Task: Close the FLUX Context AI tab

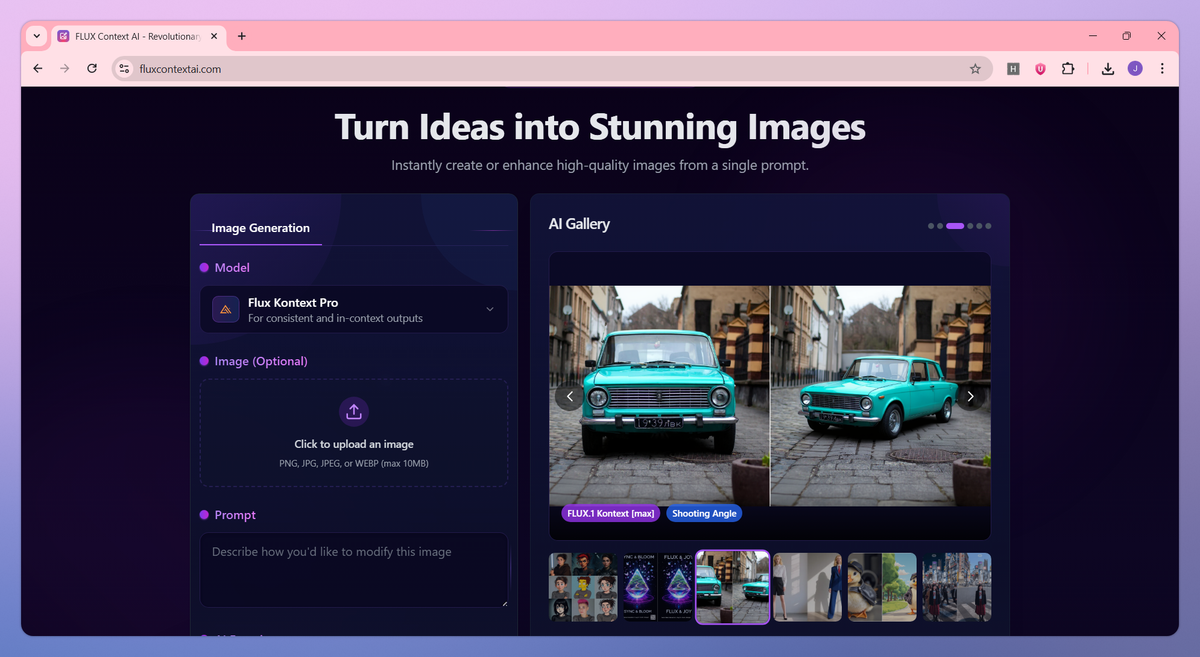Action: click(216, 36)
